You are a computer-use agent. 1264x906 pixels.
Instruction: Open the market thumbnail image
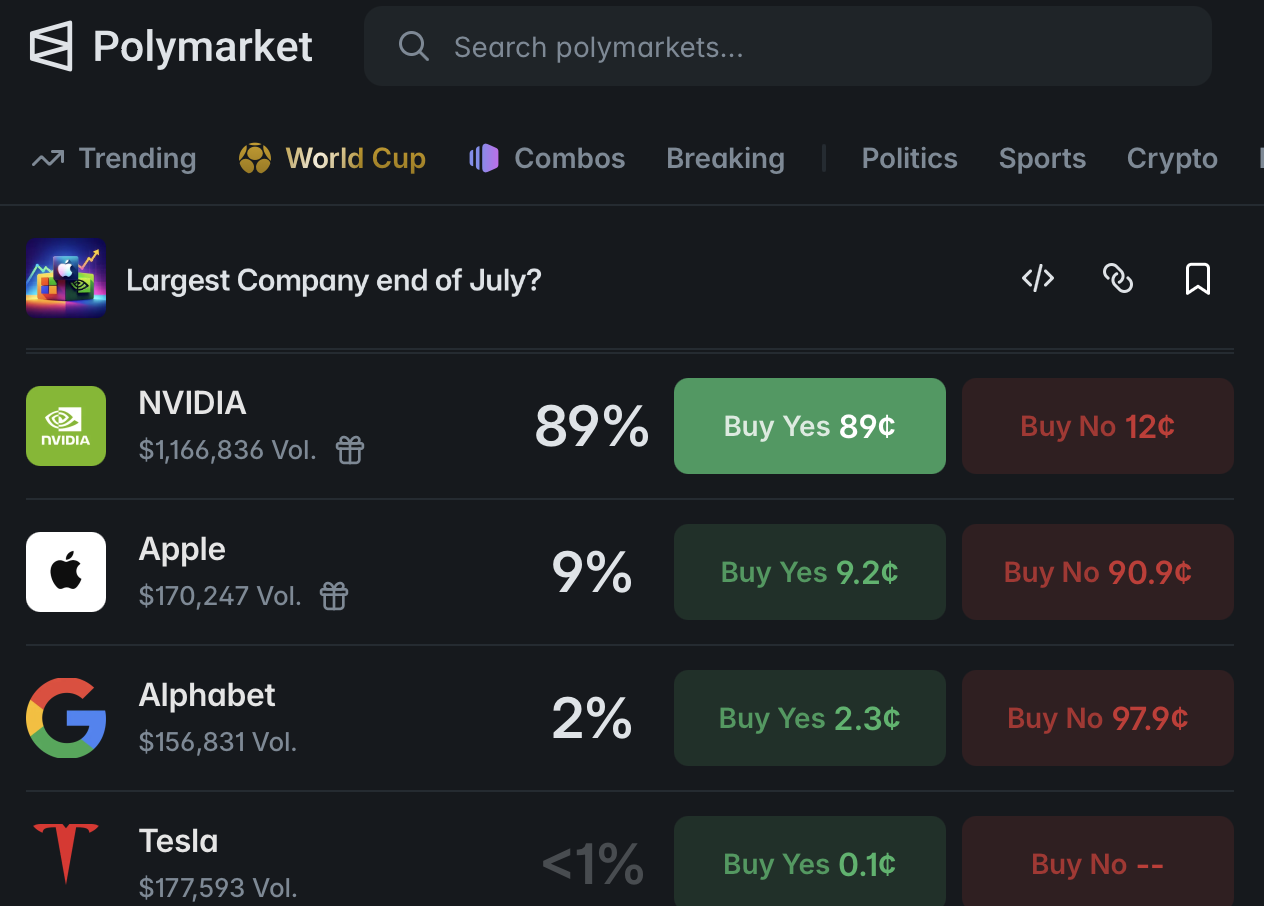coord(66,278)
